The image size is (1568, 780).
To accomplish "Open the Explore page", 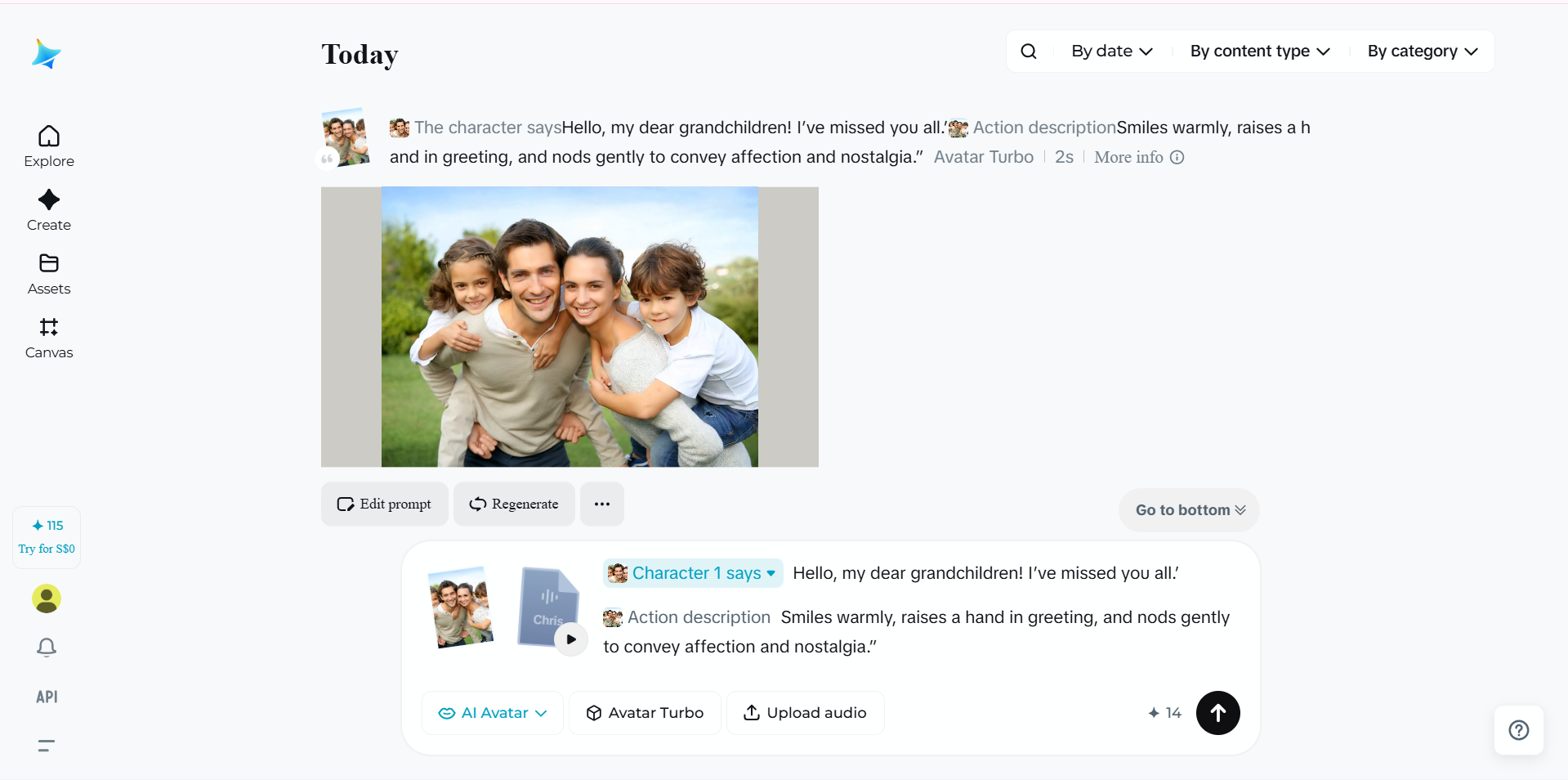I will pos(49,146).
